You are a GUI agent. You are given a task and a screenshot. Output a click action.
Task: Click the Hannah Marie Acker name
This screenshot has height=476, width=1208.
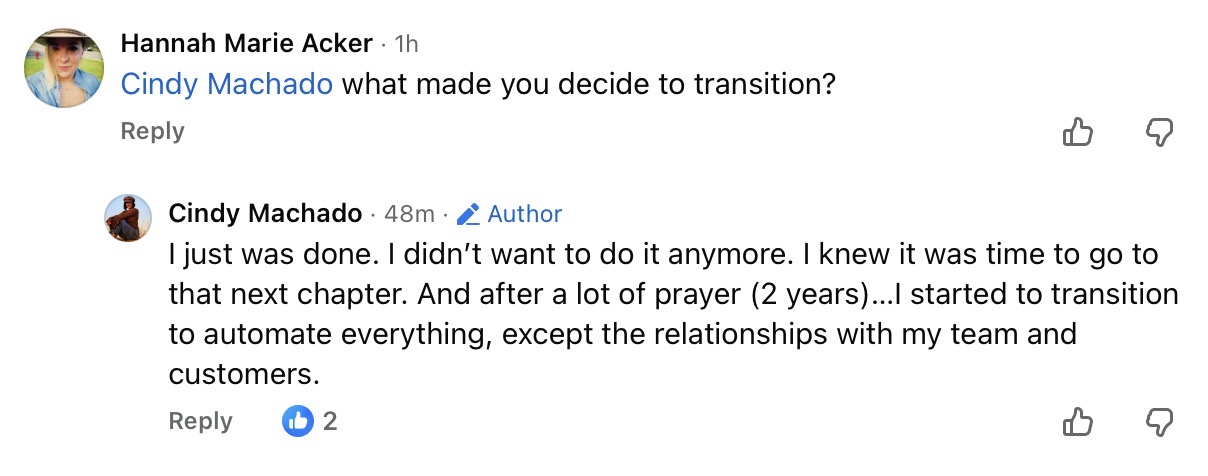click(x=246, y=43)
